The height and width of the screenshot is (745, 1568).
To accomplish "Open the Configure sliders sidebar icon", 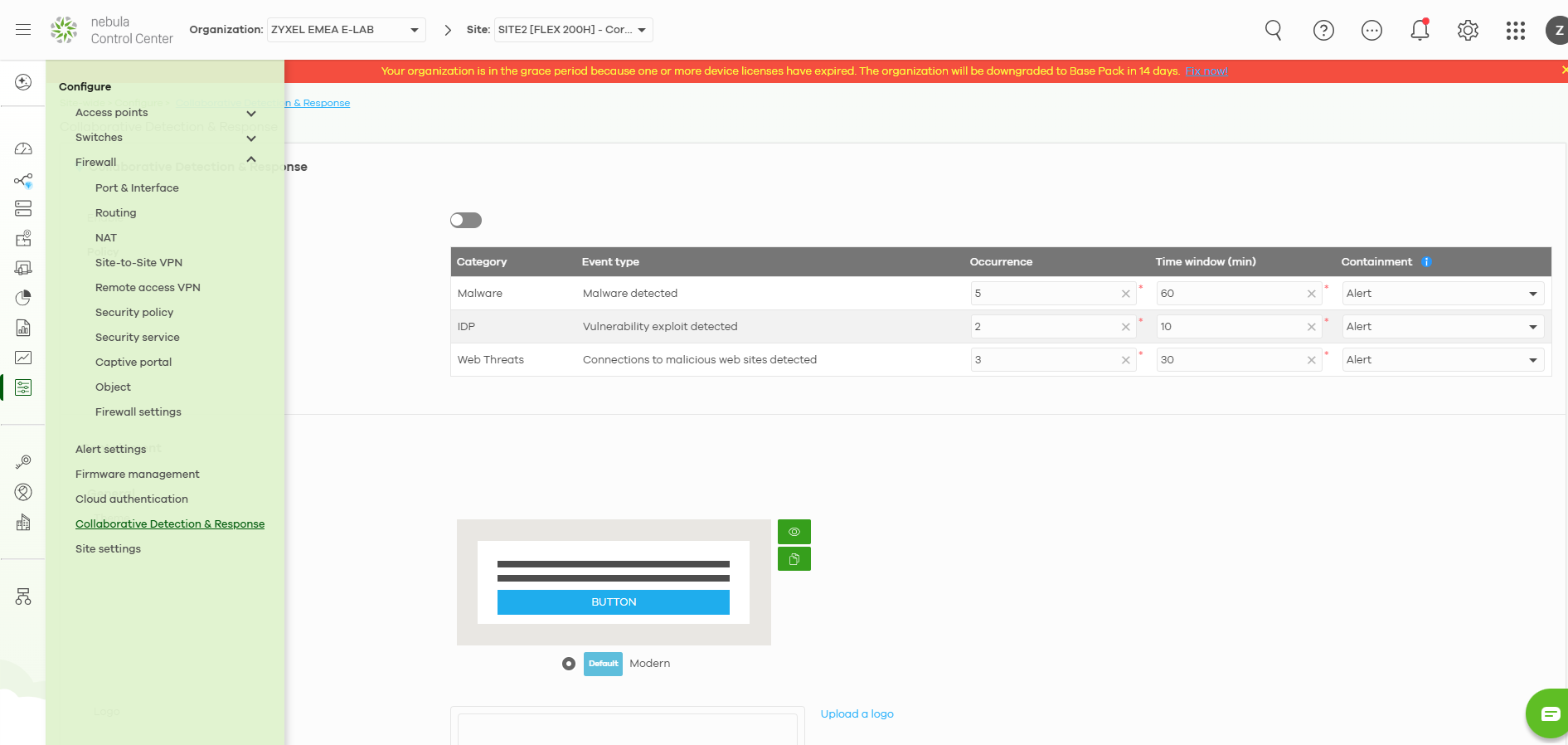I will point(23,387).
